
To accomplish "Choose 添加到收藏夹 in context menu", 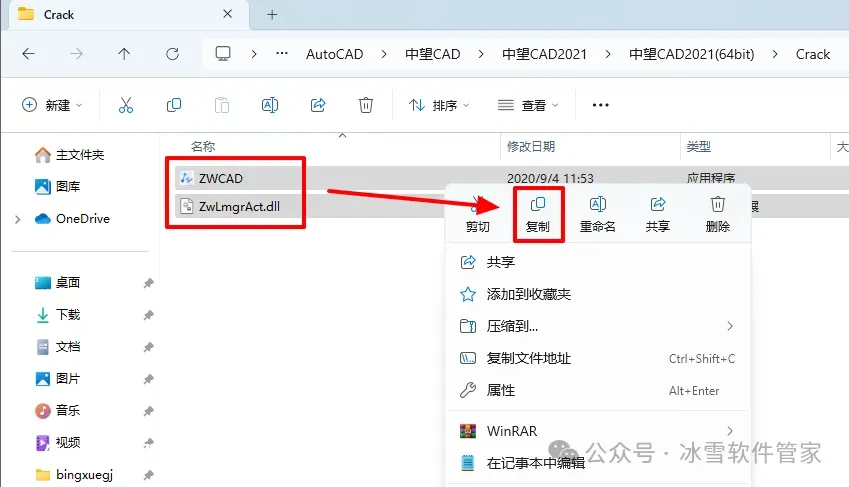I will (x=598, y=294).
